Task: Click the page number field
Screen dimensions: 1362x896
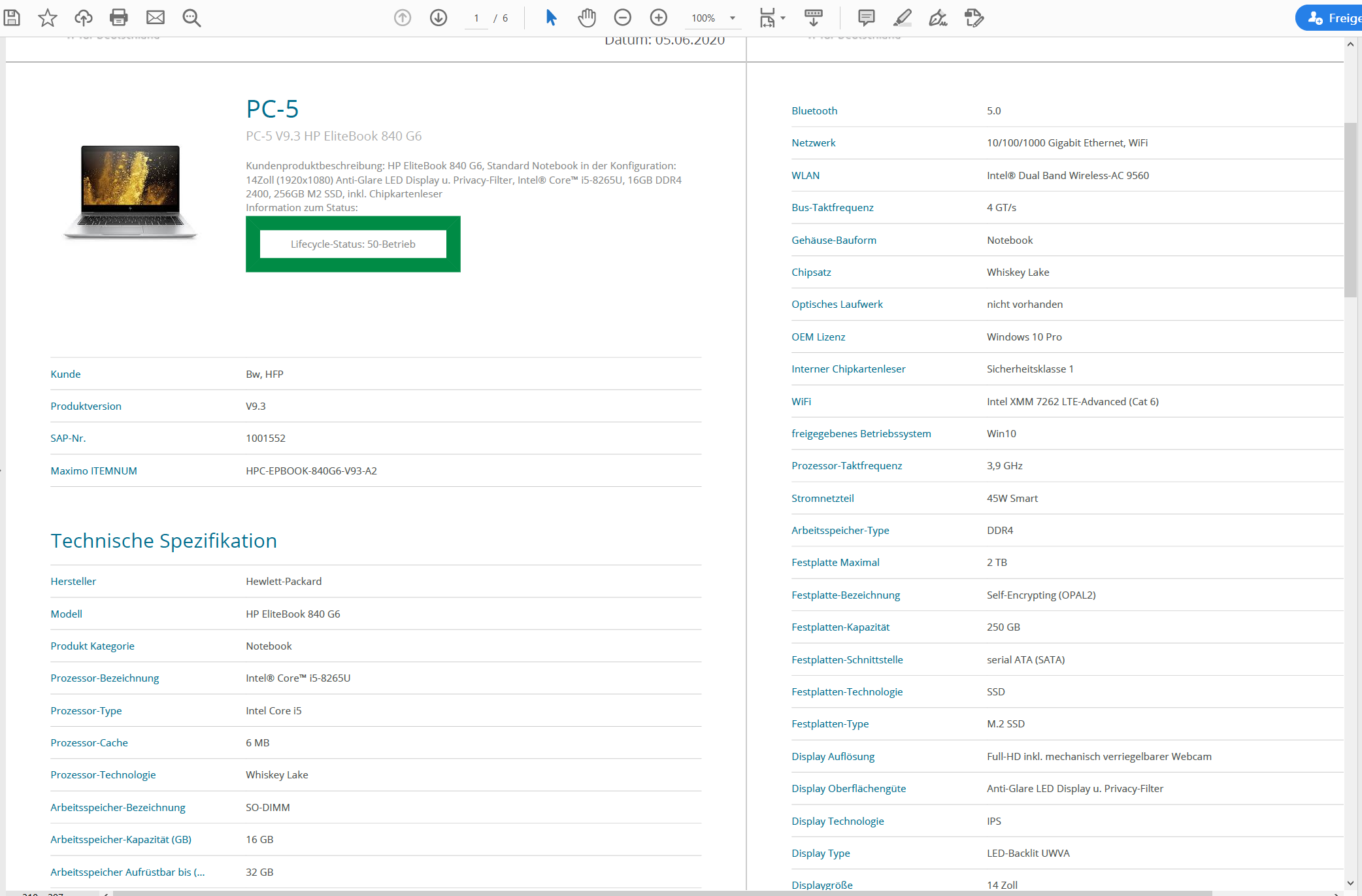Action: [x=476, y=18]
